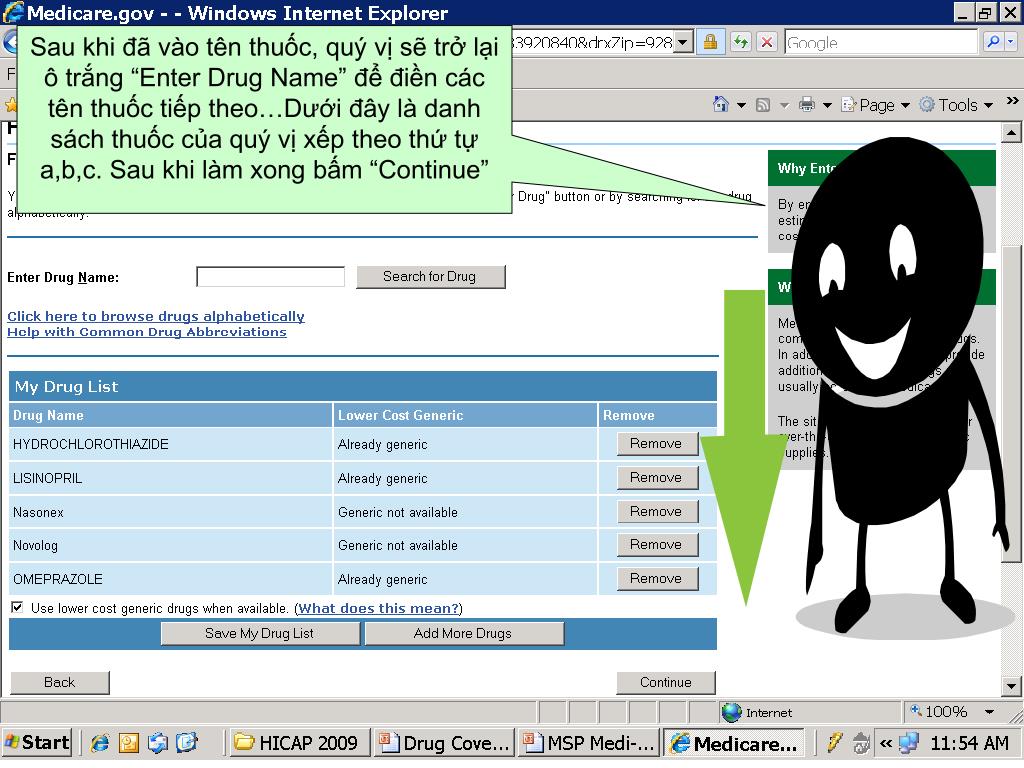Open the Tools menu
The image size is (1024, 768).
click(x=956, y=105)
